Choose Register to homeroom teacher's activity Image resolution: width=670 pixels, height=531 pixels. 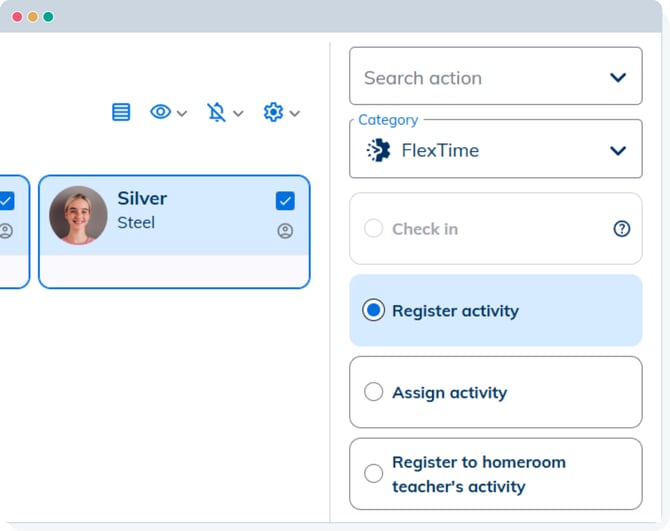pos(373,474)
